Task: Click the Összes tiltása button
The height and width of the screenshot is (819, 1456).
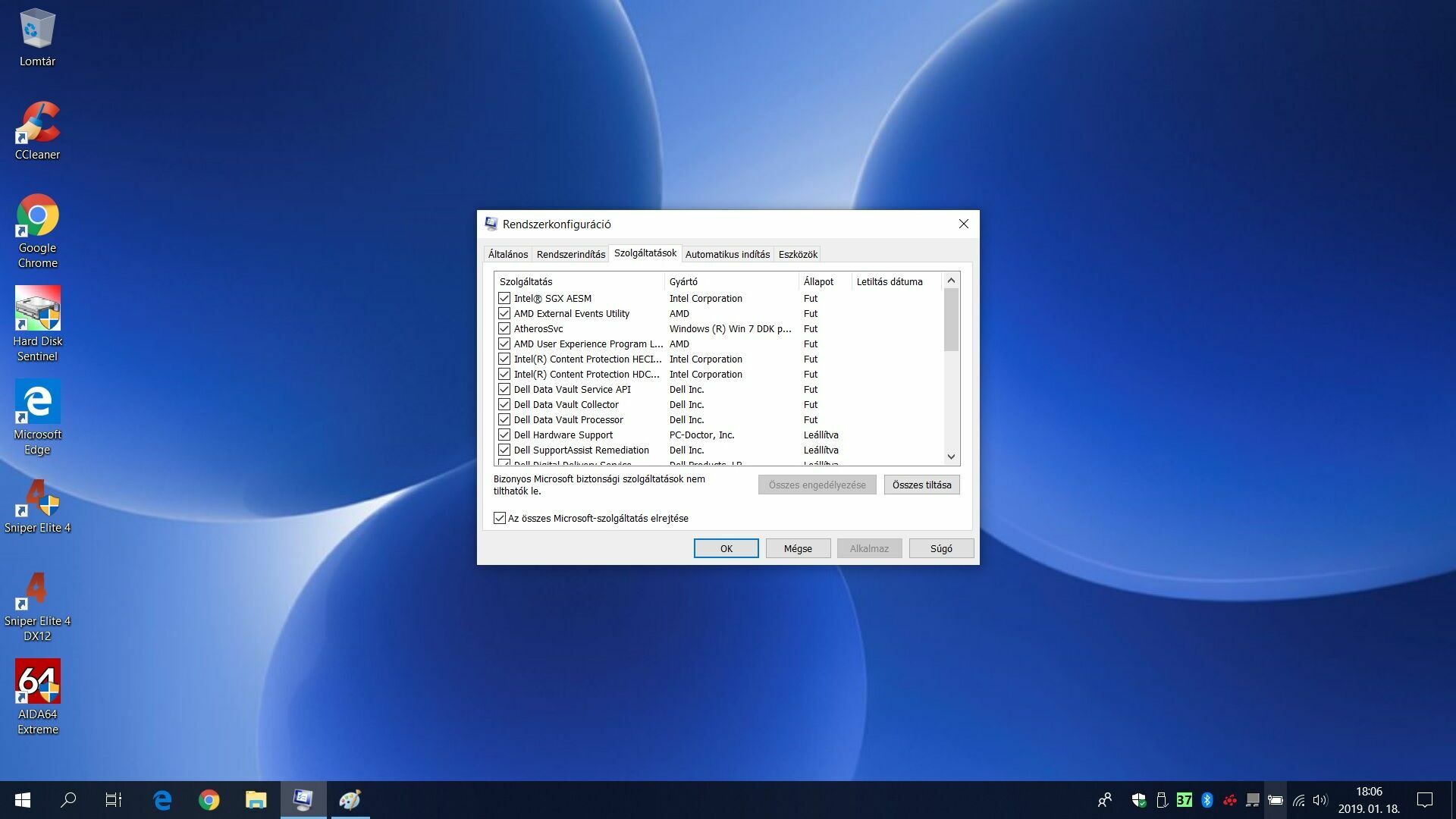Action: [921, 485]
